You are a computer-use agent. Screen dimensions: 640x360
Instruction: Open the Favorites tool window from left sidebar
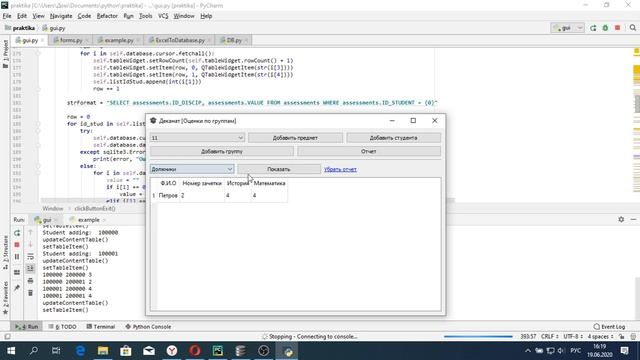(5, 298)
